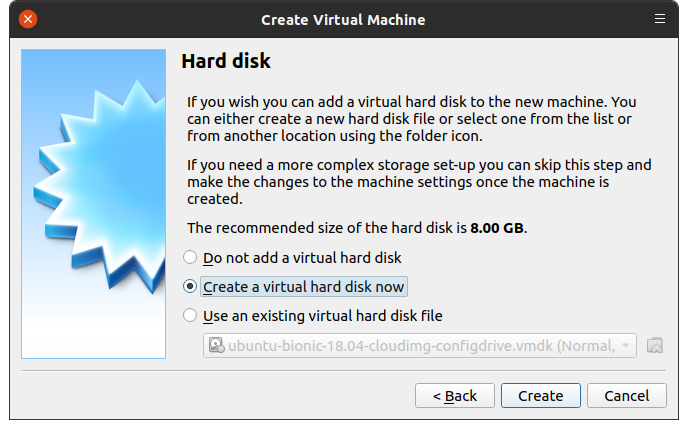Click the paragraph about complex storage set-up
This screenshot has height=429, width=688.
(420, 181)
